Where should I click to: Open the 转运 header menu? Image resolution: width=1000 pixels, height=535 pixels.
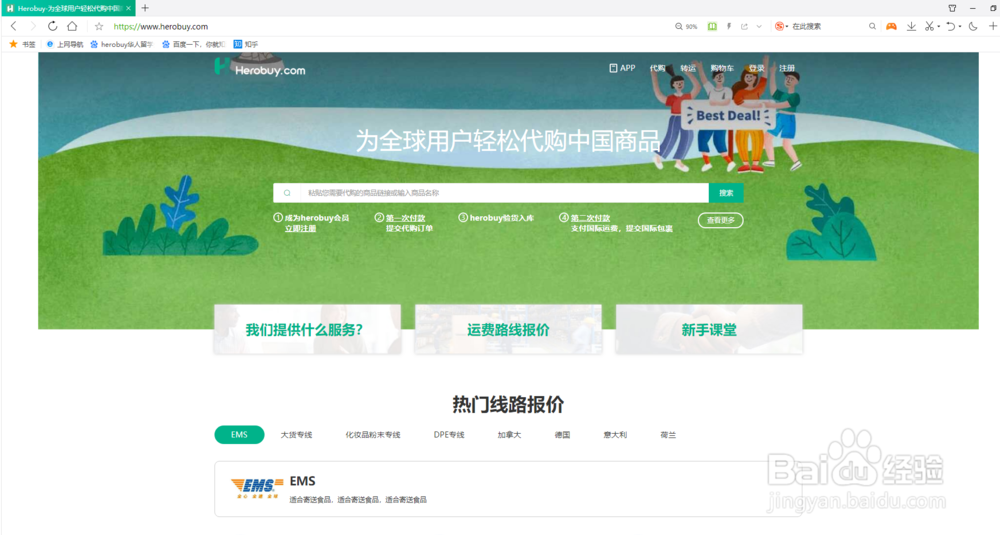[688, 68]
